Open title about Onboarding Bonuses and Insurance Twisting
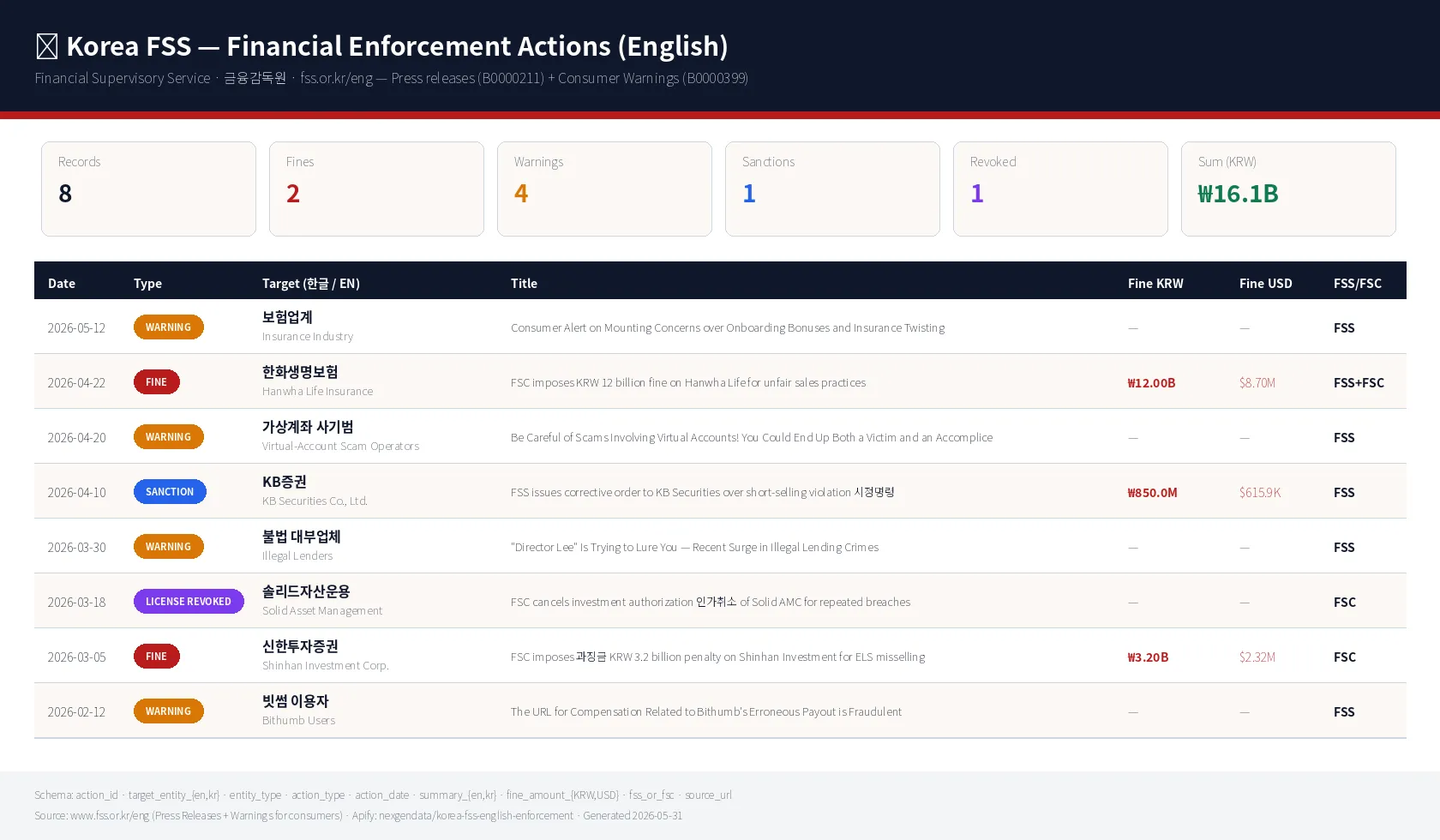The width and height of the screenshot is (1440, 840). [x=728, y=328]
